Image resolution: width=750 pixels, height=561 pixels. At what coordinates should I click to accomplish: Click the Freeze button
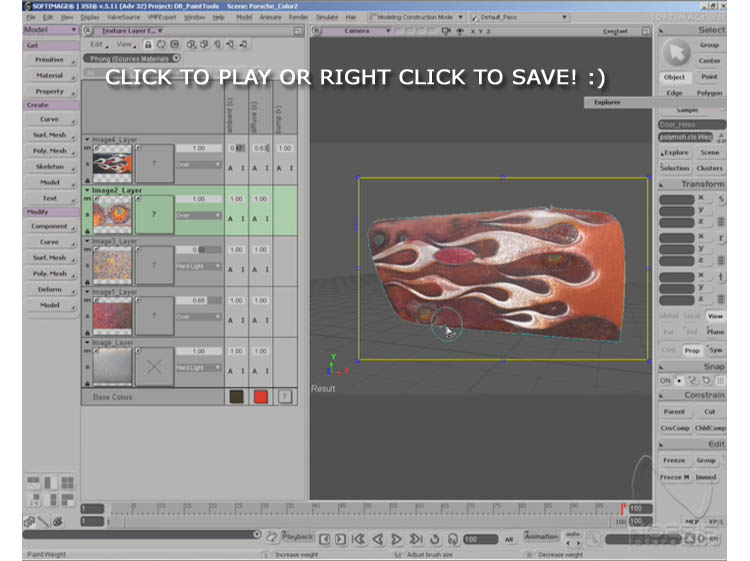click(x=675, y=461)
